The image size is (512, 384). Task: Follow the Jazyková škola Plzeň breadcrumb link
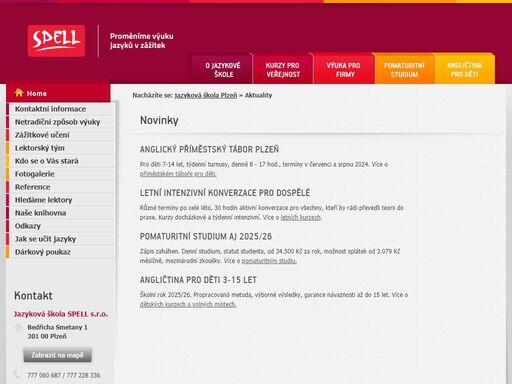206,95
